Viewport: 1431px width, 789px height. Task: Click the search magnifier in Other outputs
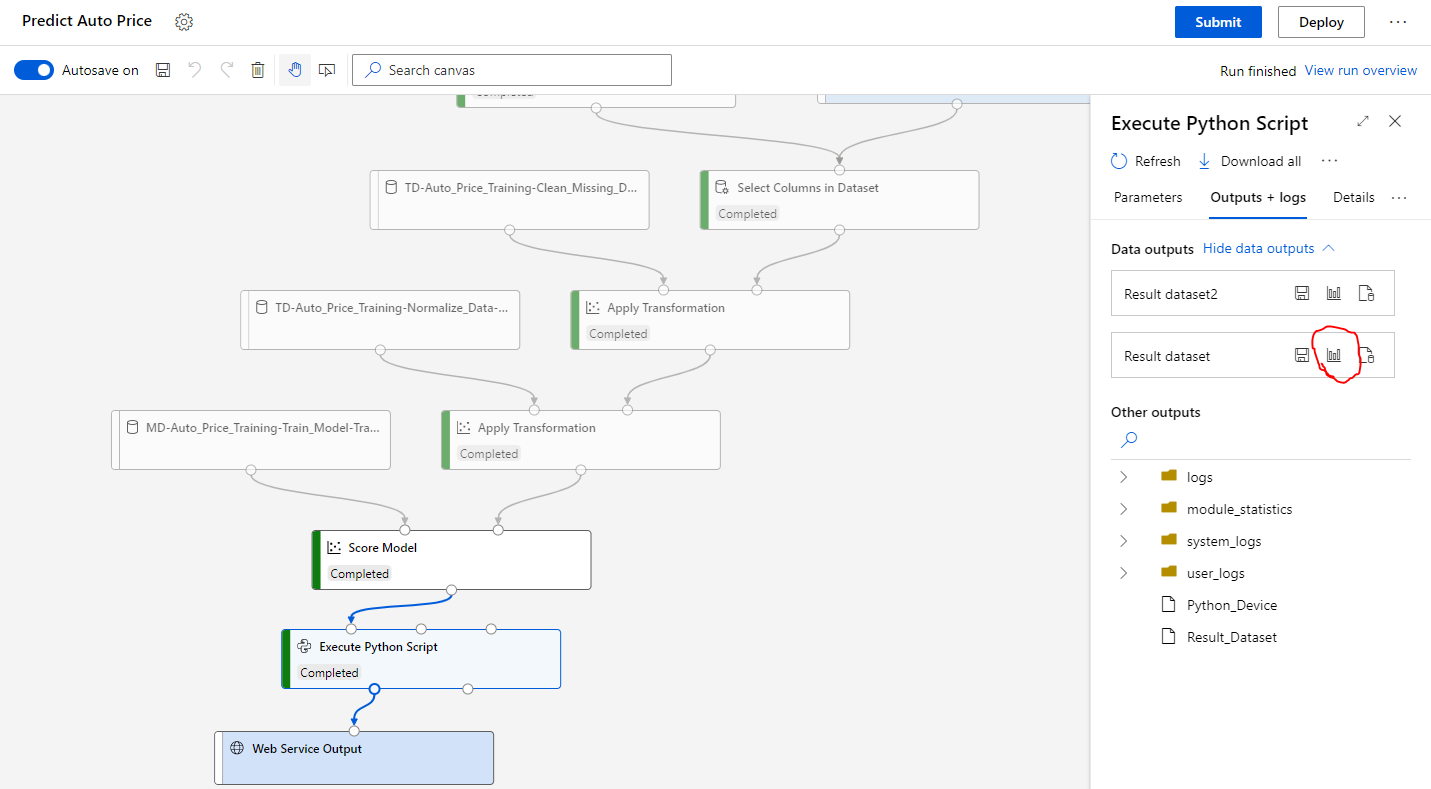point(1129,439)
